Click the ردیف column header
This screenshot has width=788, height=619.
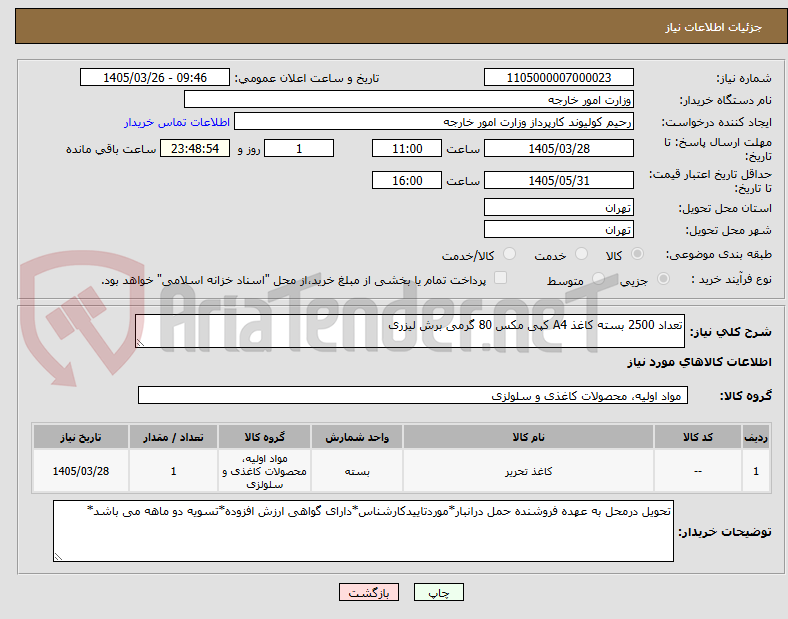[x=756, y=437]
